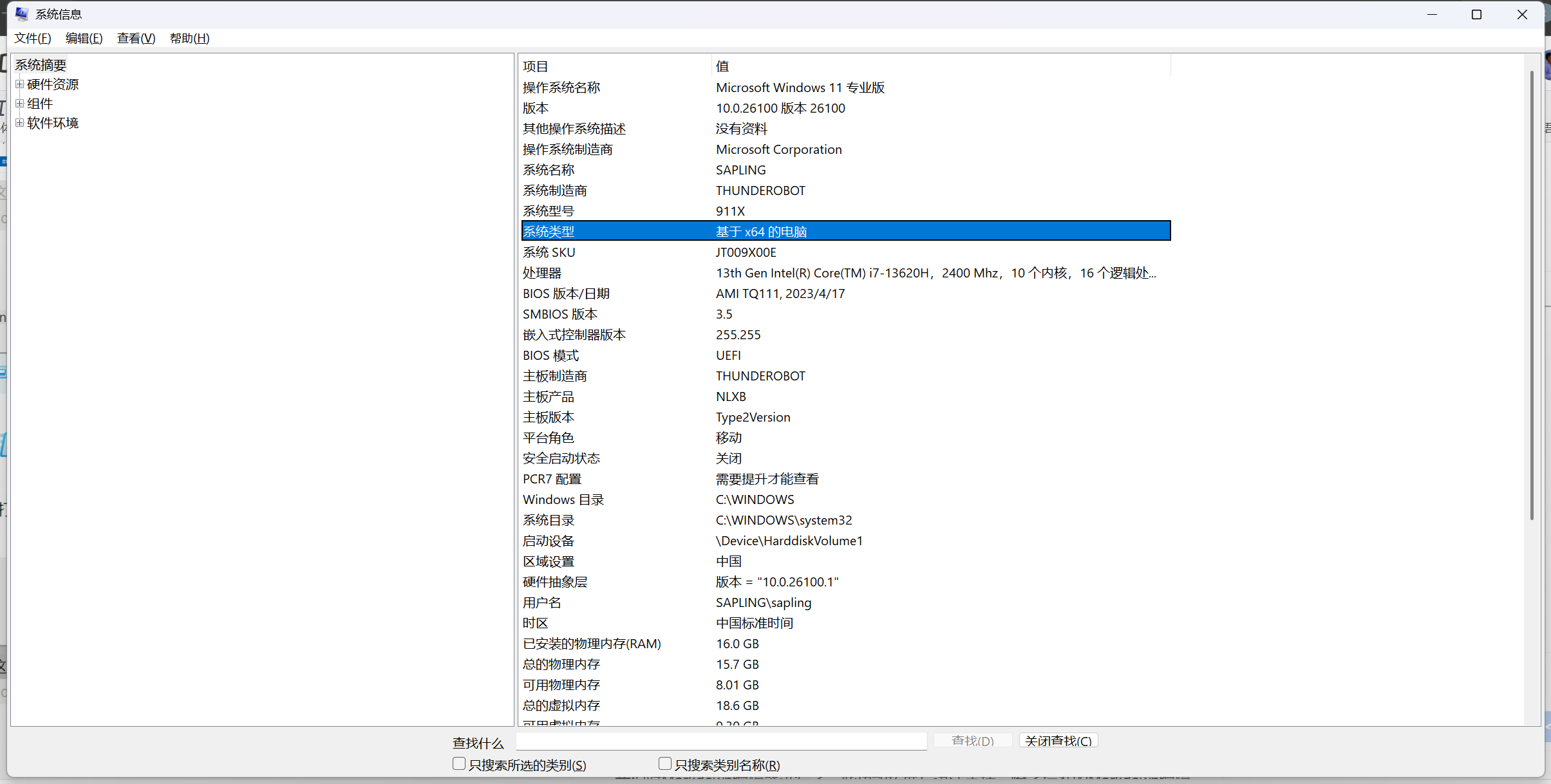
Task: Maximize the System Information window
Action: pos(1477,14)
